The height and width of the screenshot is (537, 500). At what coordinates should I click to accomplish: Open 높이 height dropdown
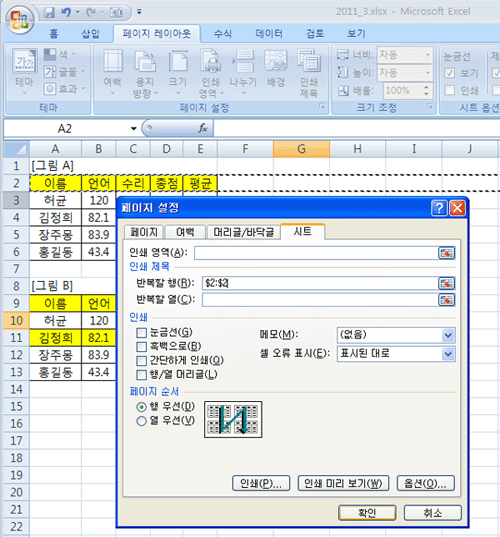coord(427,73)
